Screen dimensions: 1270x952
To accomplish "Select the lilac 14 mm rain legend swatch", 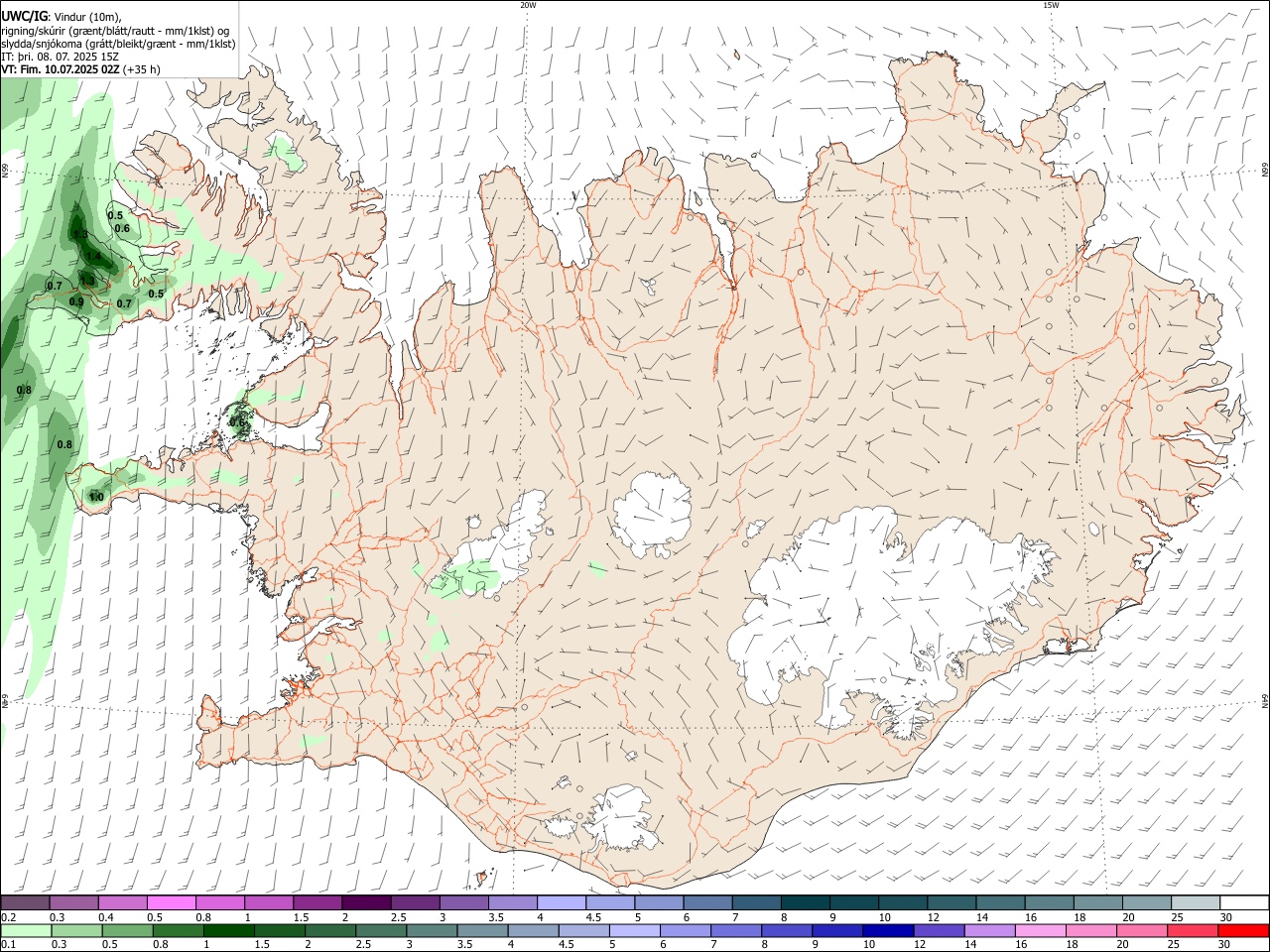I will pos(990,930).
